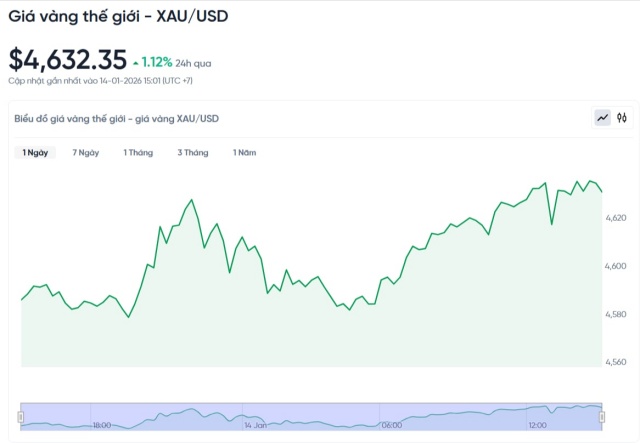Click the right handle of range slider
640x443 pixels.
click(602, 415)
